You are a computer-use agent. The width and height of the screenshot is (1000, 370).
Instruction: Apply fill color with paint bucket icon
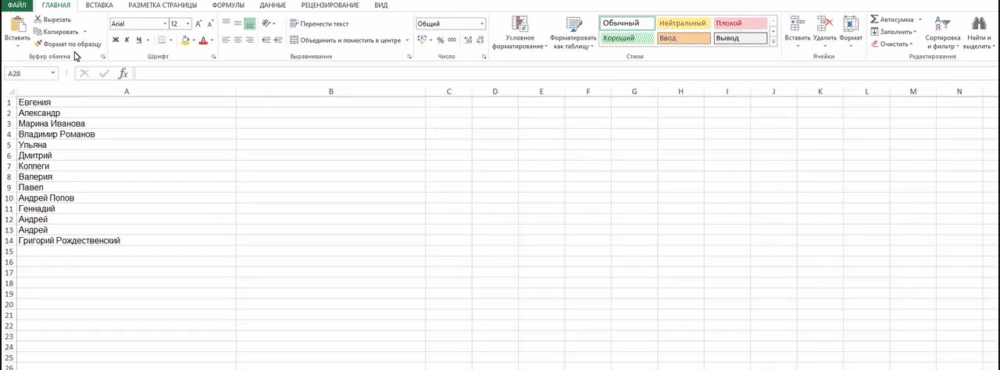pyautogui.click(x=185, y=40)
